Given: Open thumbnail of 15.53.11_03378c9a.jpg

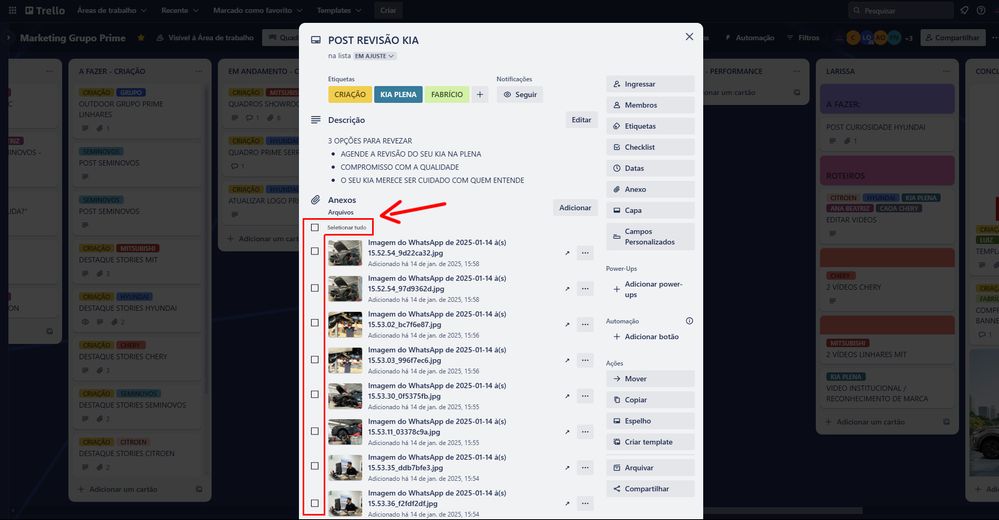Looking at the screenshot, I should (x=345, y=432).
